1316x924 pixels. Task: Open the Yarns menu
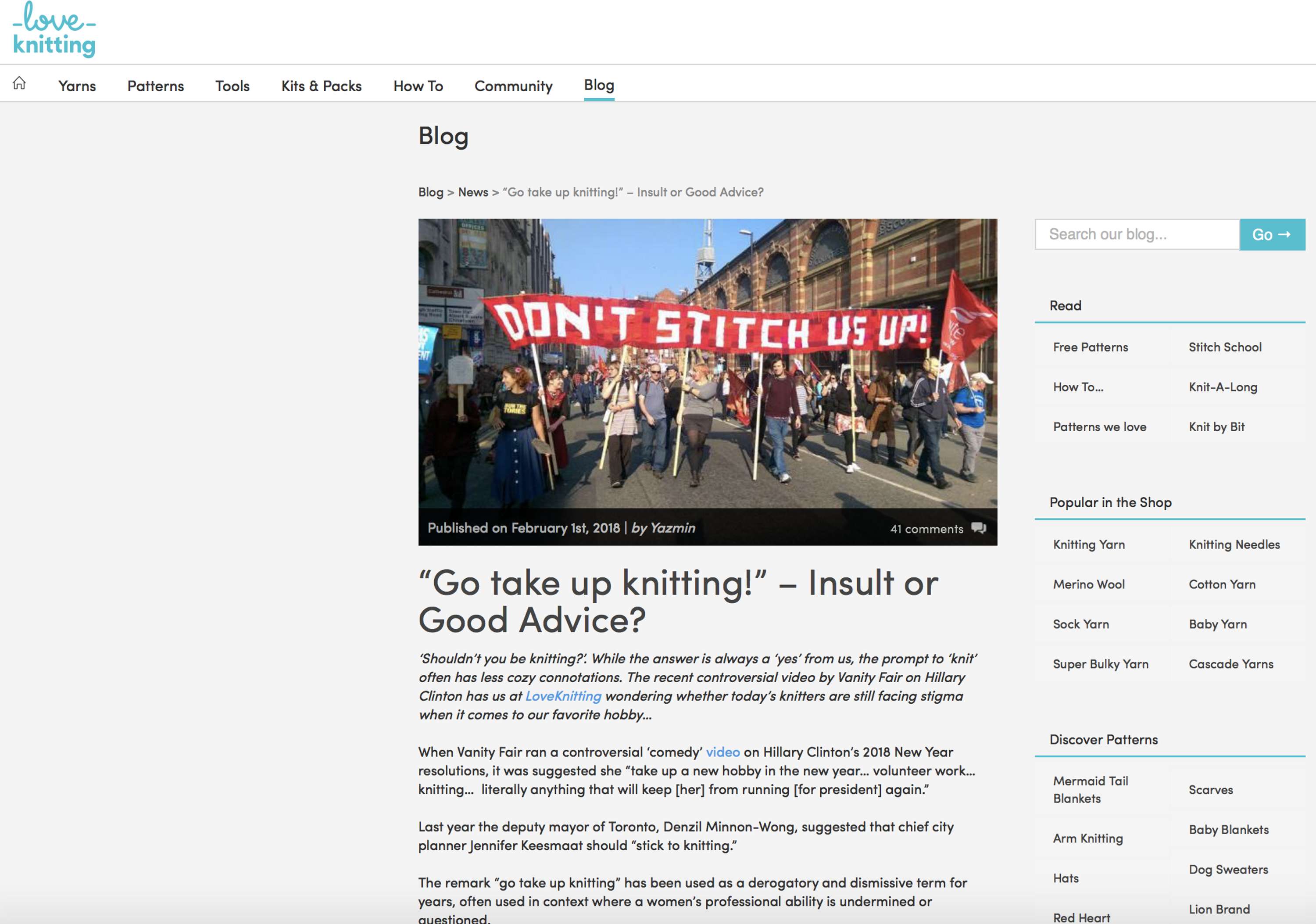click(77, 86)
